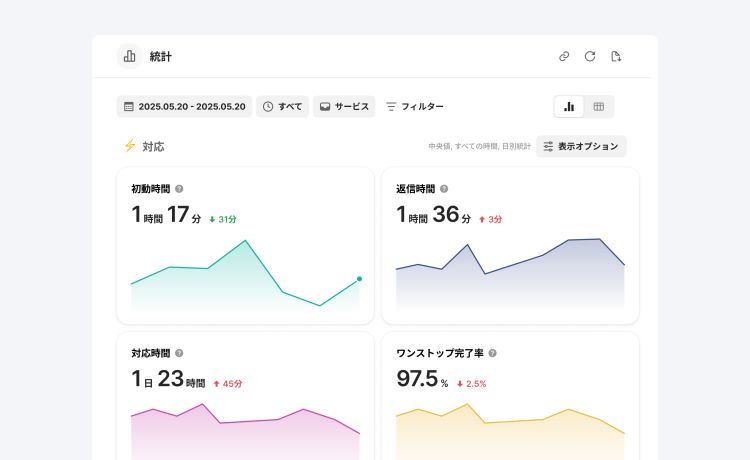This screenshot has height=460, width=750.
Task: Refresh statistics with the reload icon
Action: pos(590,56)
